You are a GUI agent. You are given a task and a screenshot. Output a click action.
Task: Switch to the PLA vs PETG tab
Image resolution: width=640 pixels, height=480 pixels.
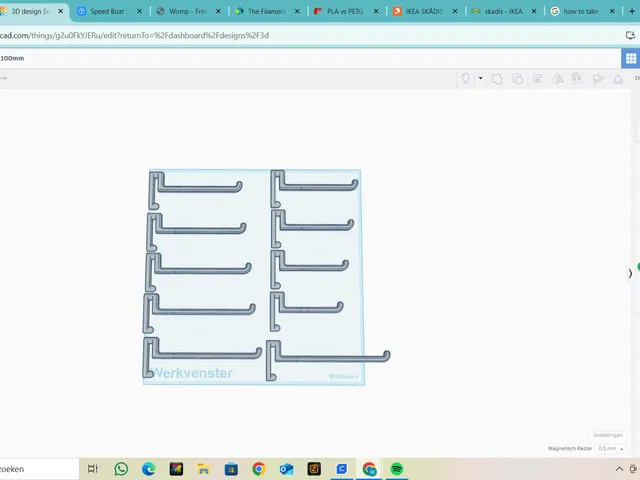pyautogui.click(x=345, y=11)
